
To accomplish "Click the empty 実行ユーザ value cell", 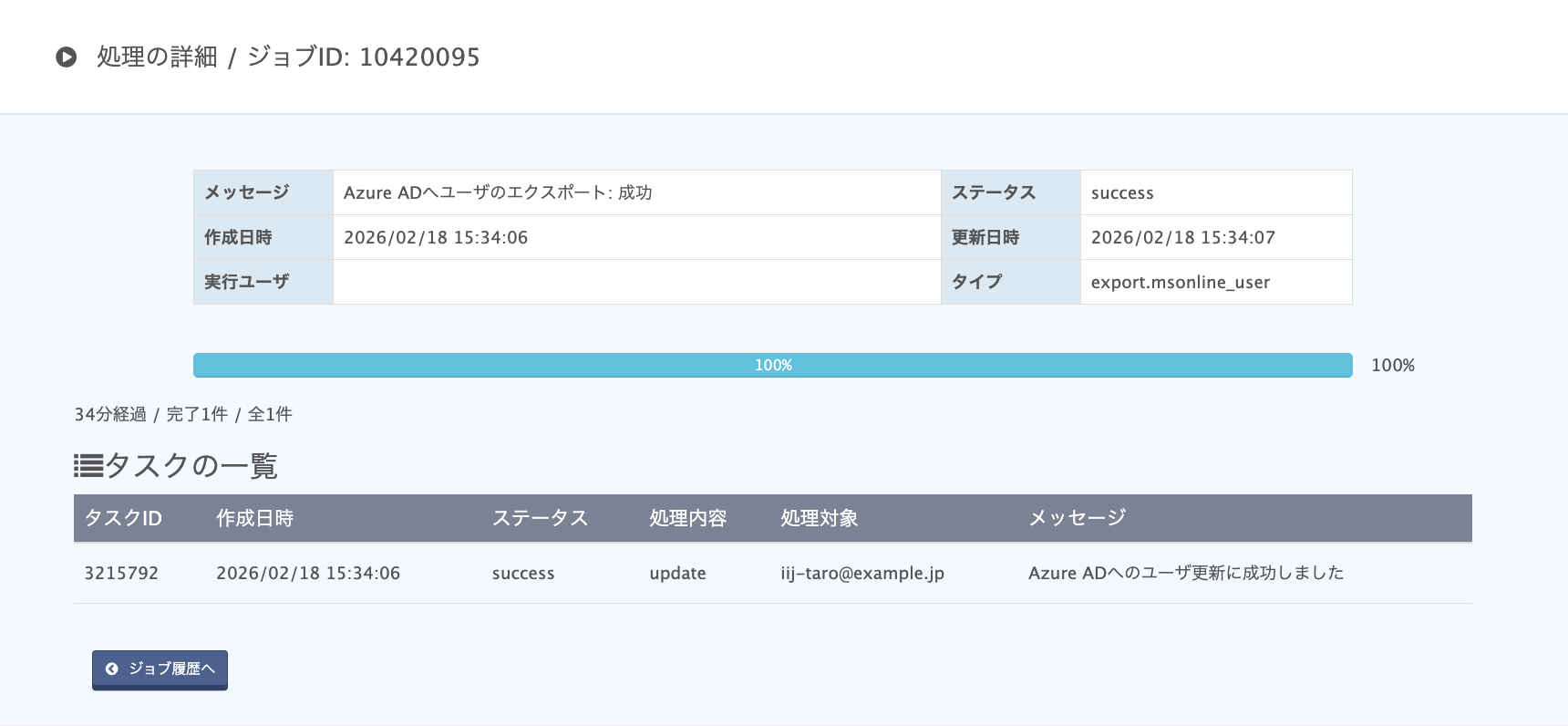I will tap(636, 282).
